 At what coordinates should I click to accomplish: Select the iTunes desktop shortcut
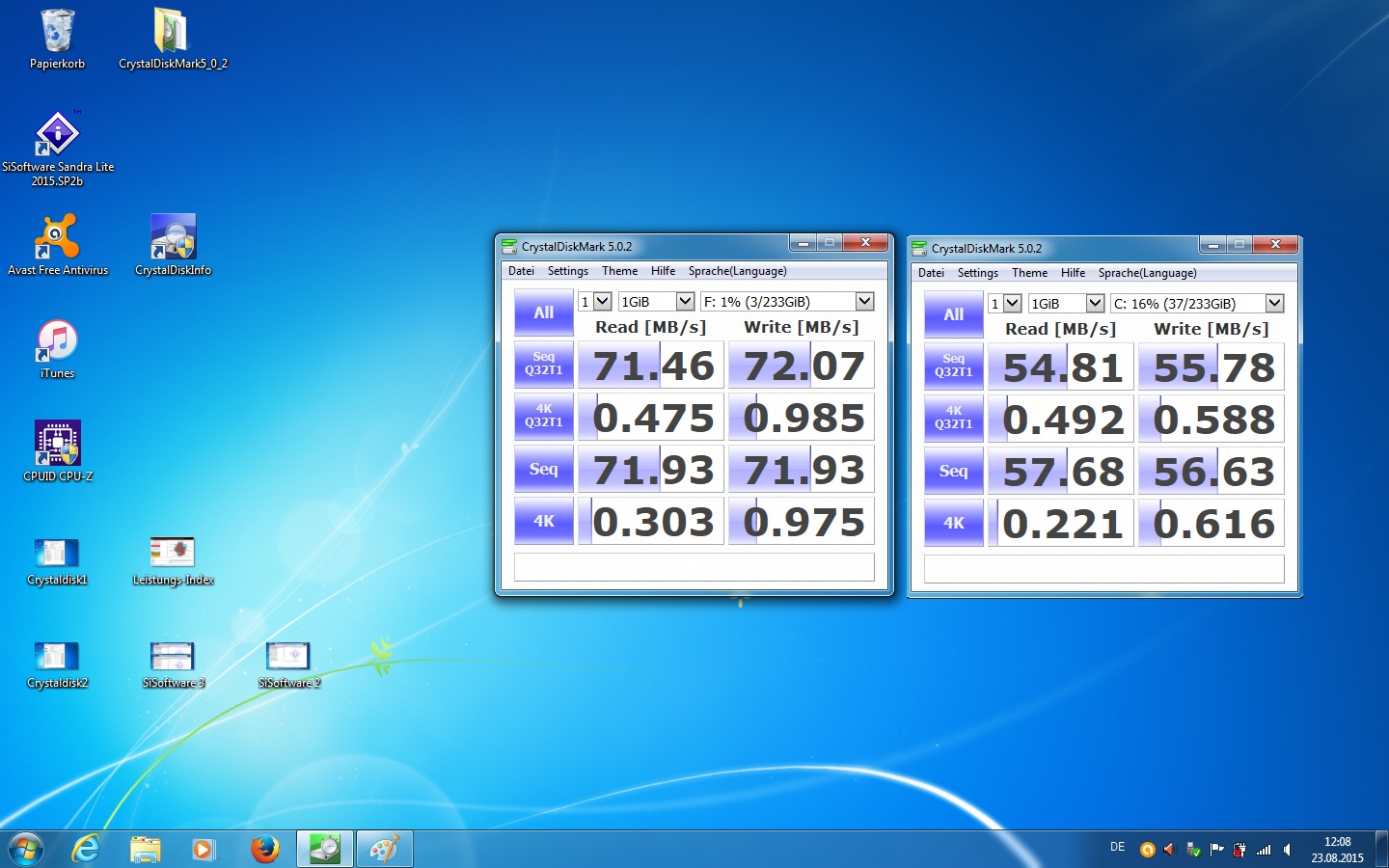[x=57, y=348]
